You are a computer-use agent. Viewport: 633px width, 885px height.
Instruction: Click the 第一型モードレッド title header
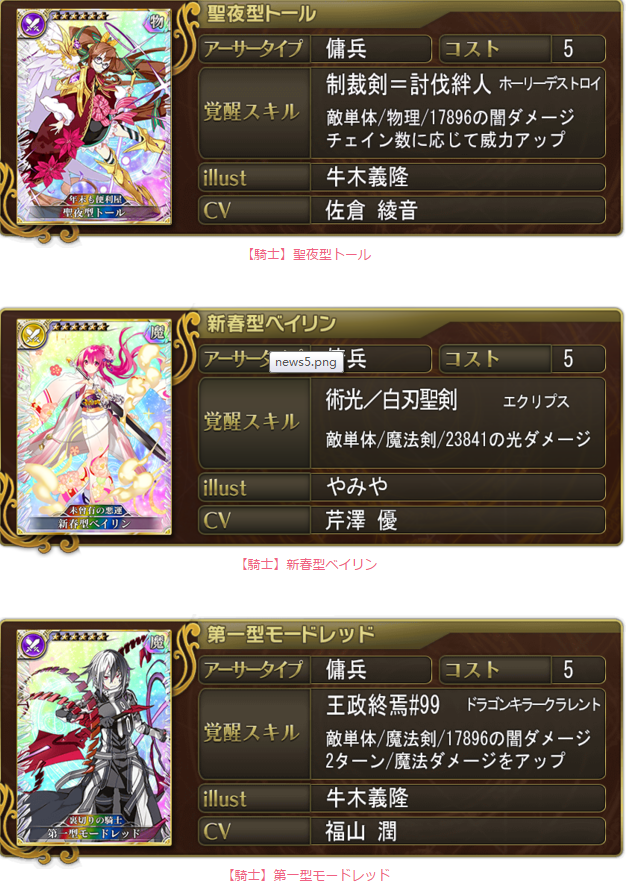(x=291, y=634)
